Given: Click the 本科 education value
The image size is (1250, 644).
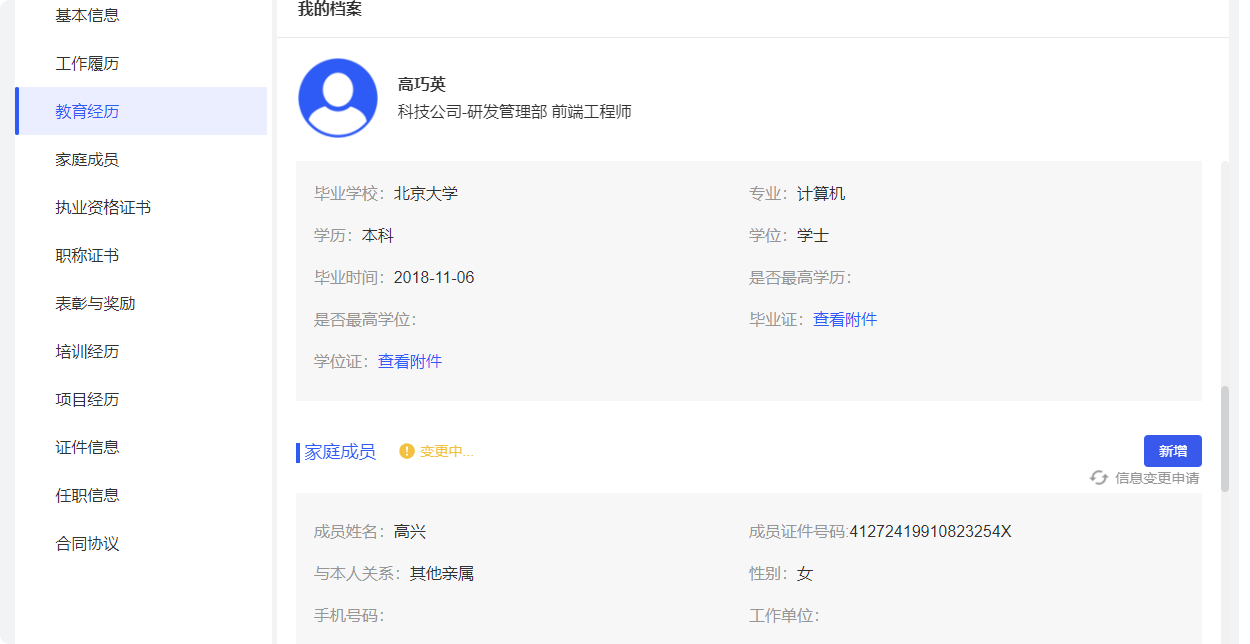Looking at the screenshot, I should coord(378,236).
